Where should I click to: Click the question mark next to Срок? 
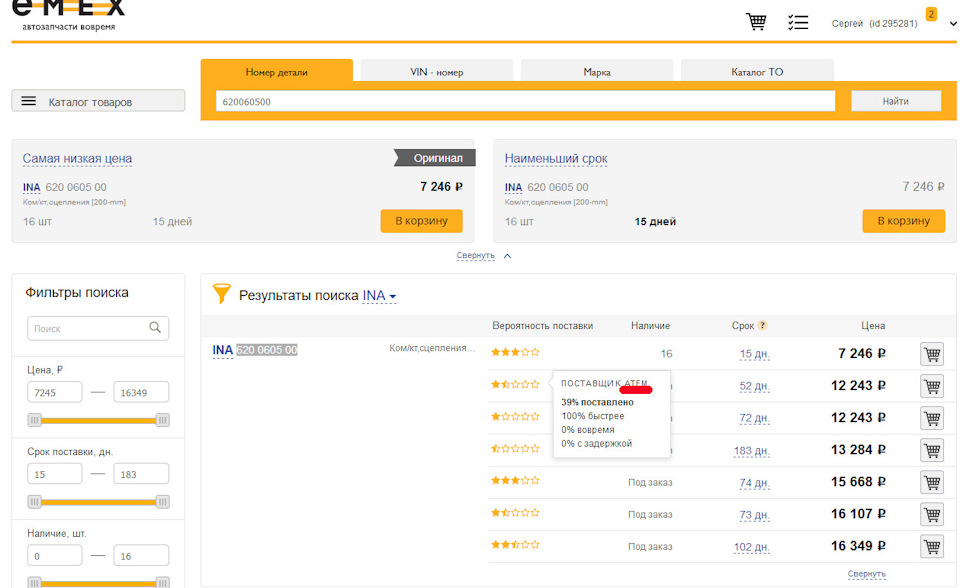[763, 326]
